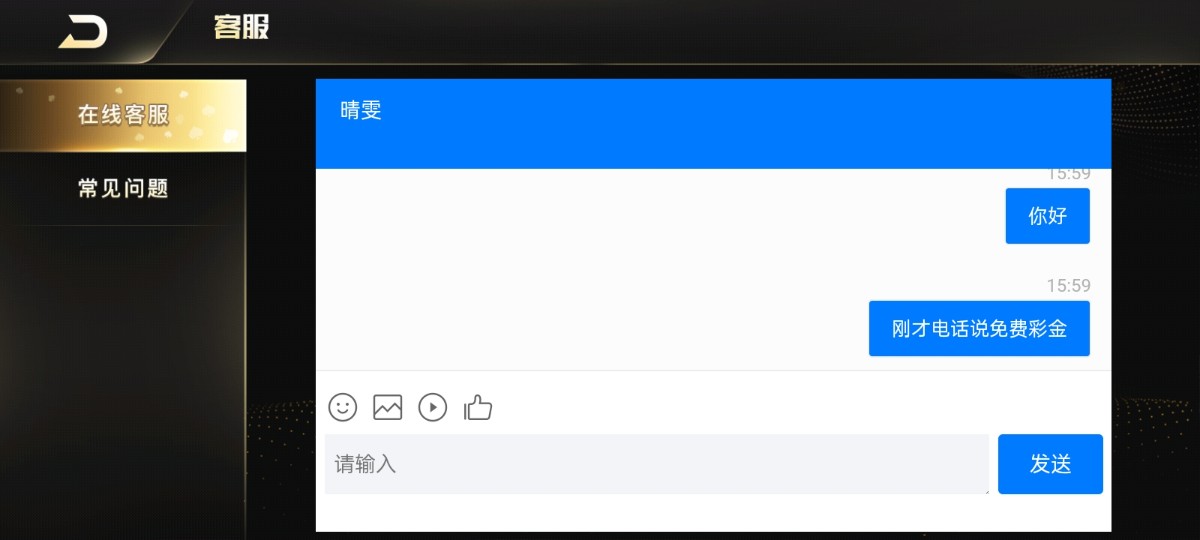Image resolution: width=1200 pixels, height=540 pixels.
Task: Click white area beneath the message input
Action: click(x=713, y=513)
